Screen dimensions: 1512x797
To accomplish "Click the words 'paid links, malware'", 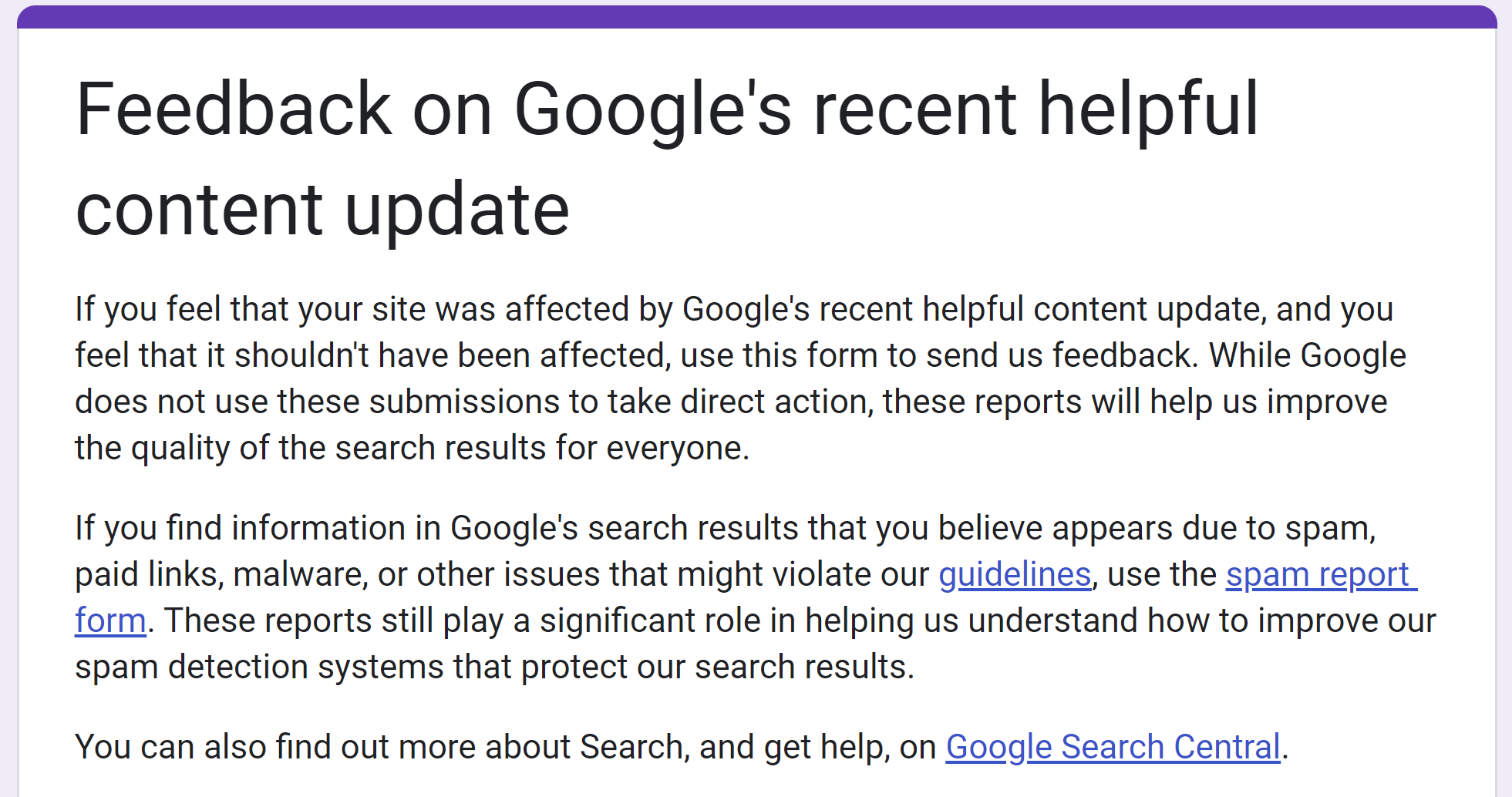I will coord(224,573).
